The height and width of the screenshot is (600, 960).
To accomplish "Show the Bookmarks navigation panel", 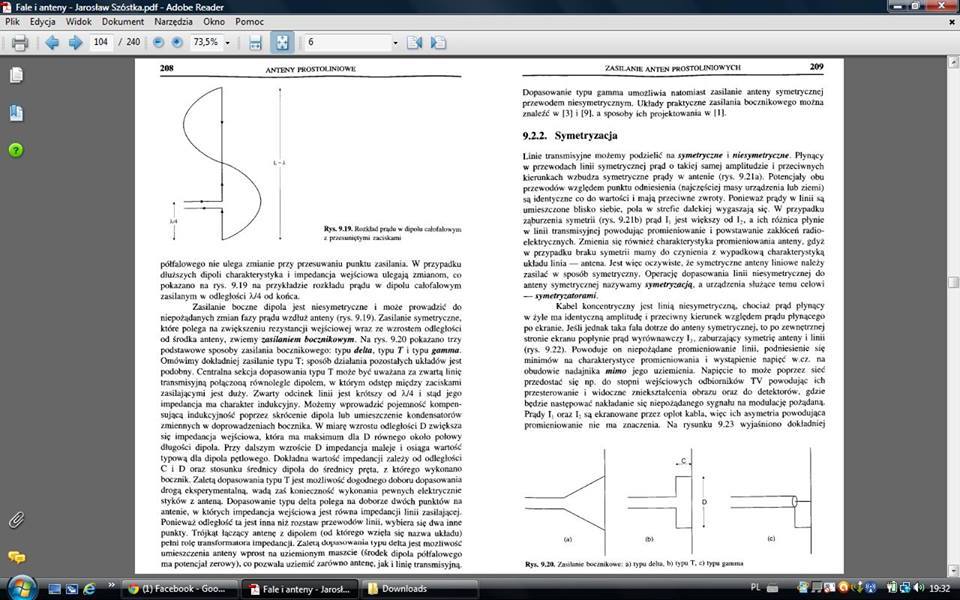I will click(17, 113).
